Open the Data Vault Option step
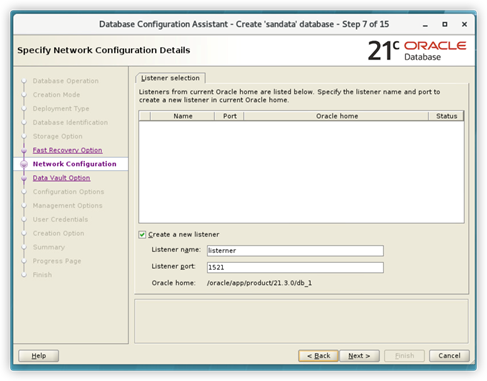487x381 pixels. point(61,178)
